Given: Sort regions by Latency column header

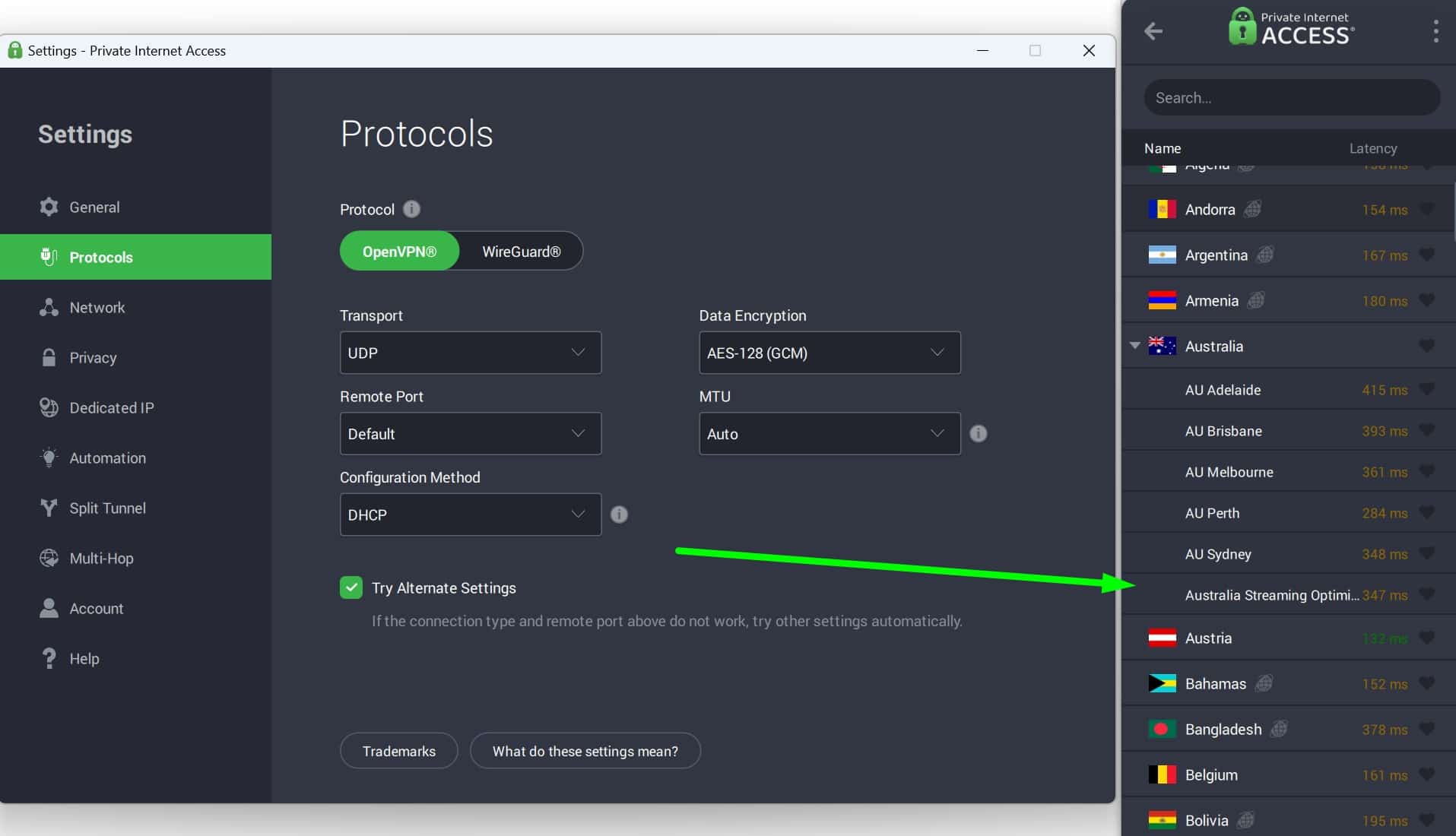Looking at the screenshot, I should pyautogui.click(x=1373, y=148).
